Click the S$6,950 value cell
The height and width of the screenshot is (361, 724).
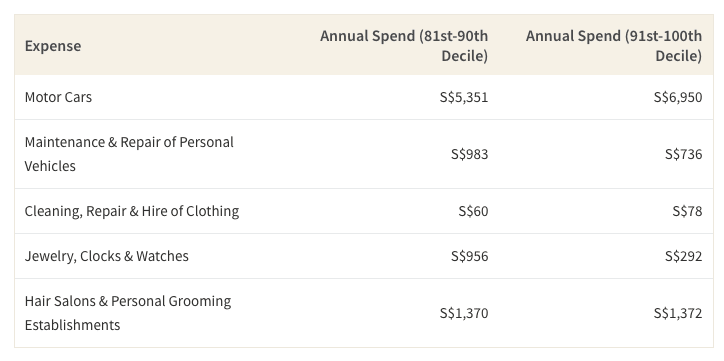click(x=678, y=97)
